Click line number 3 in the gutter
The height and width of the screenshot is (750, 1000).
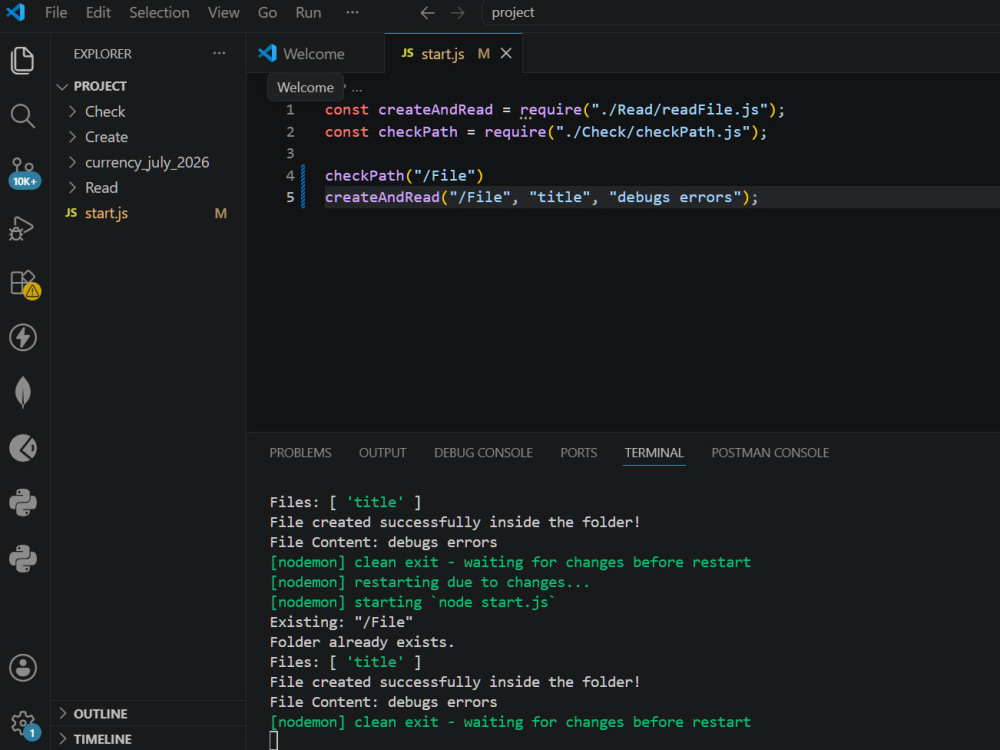click(290, 153)
